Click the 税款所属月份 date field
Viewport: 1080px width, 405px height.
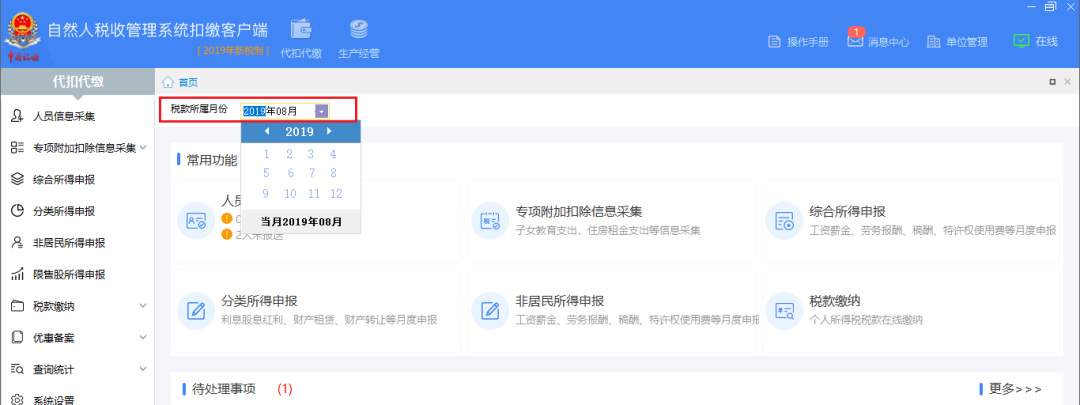coord(285,111)
